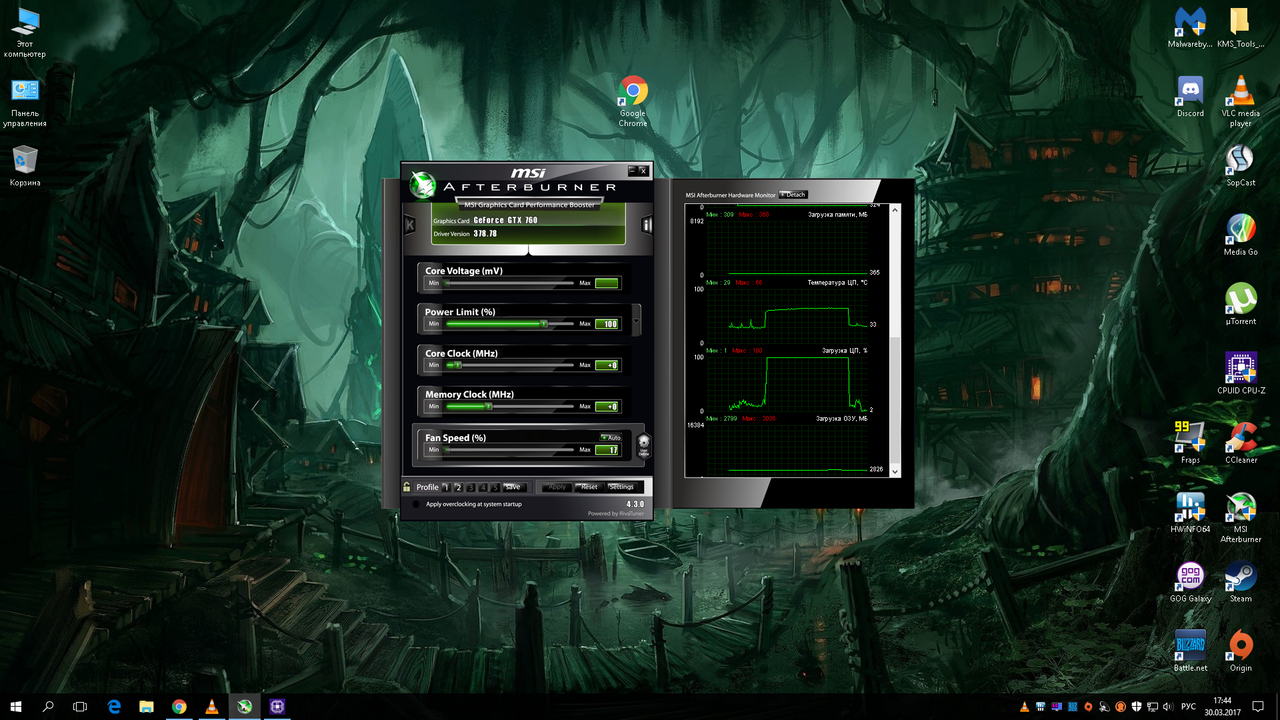Open the µTorrent desktop icon
The width and height of the screenshot is (1280, 720).
click(x=1240, y=305)
